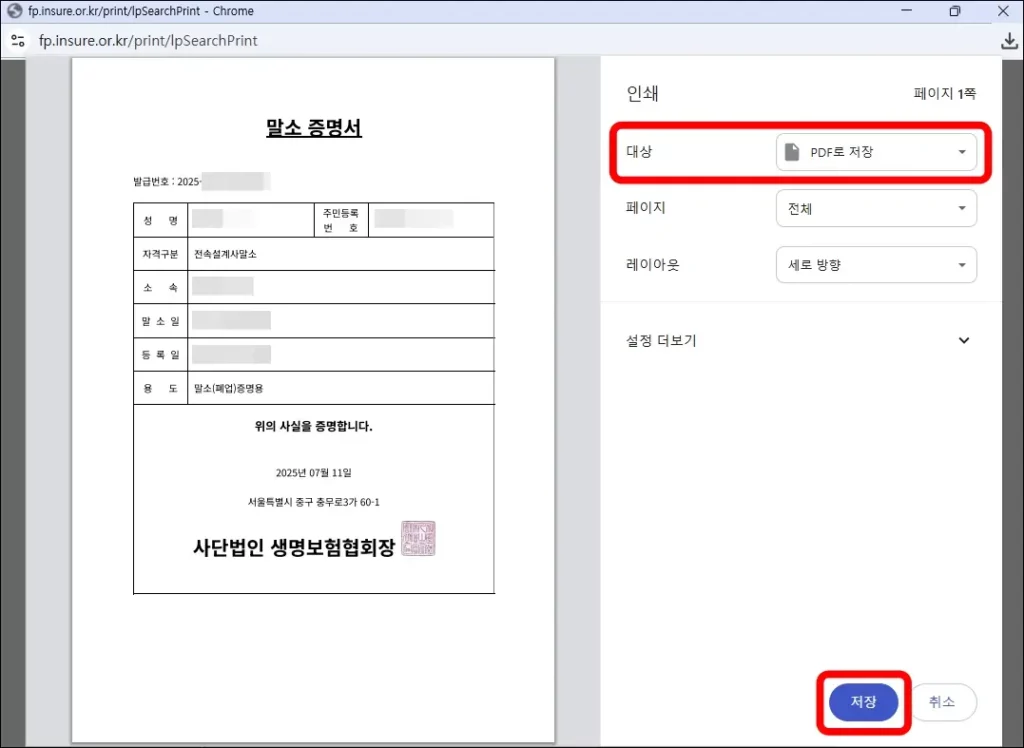Click the 말소 증명서 title text
The width and height of the screenshot is (1024, 748).
point(313,127)
